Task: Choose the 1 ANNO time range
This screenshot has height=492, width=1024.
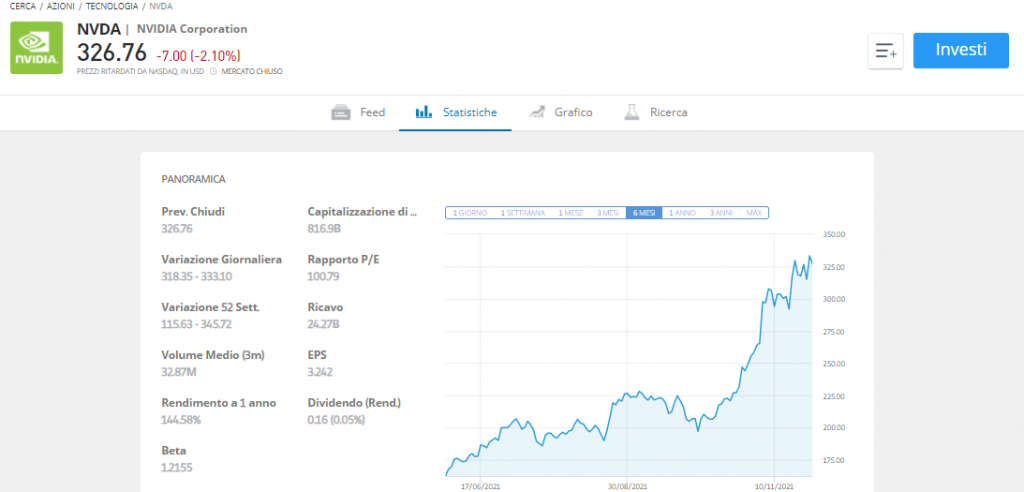Action: [x=682, y=213]
